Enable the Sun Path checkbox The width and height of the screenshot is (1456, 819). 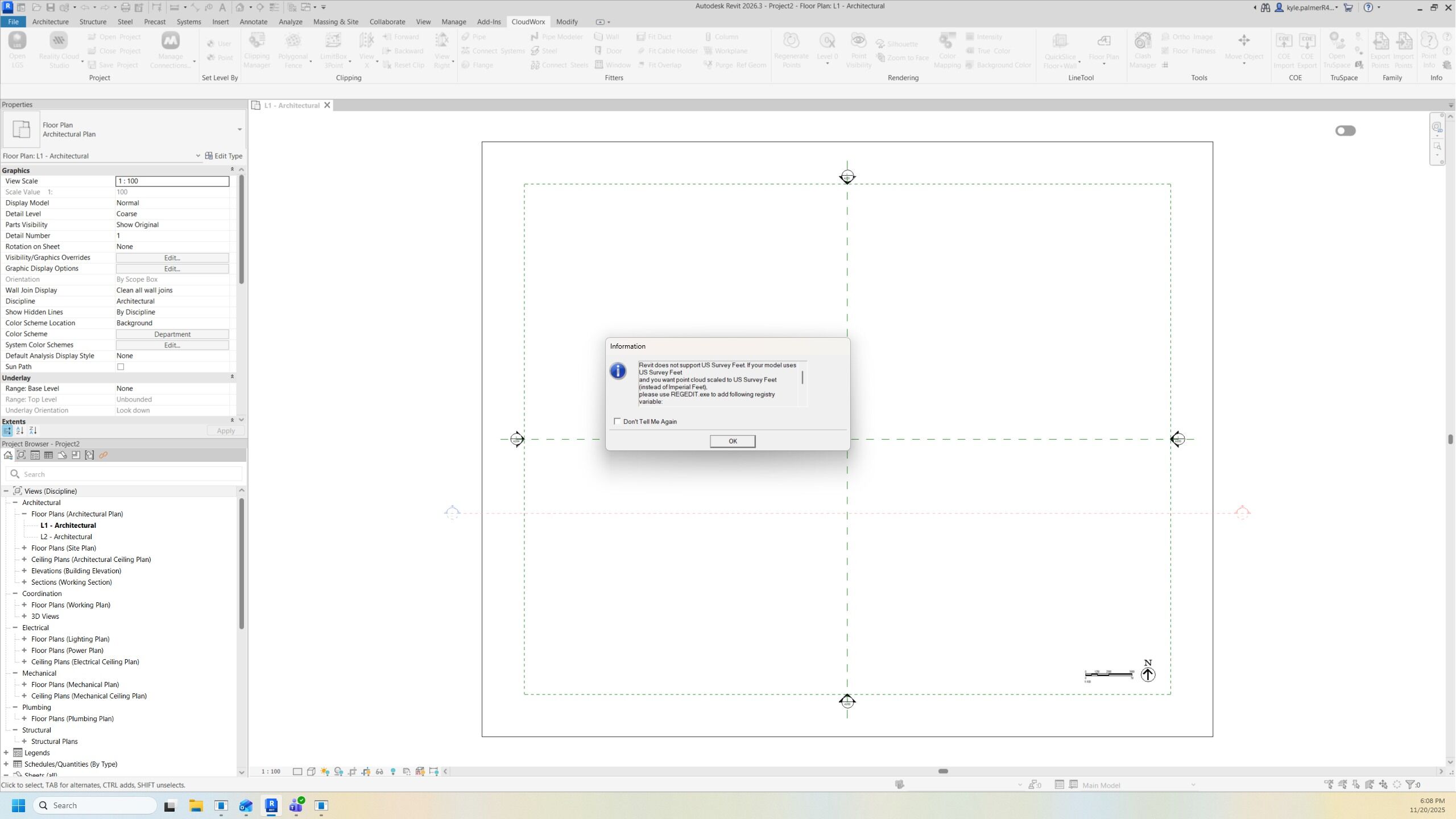pos(121,367)
